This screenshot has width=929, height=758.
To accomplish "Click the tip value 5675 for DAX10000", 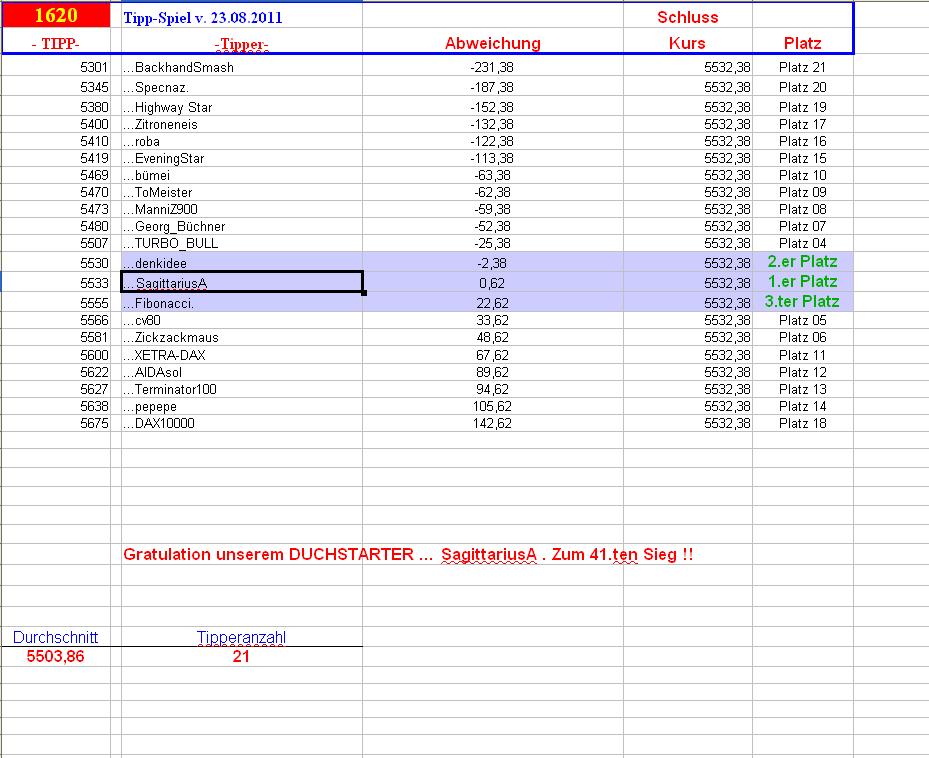I will pyautogui.click(x=93, y=423).
